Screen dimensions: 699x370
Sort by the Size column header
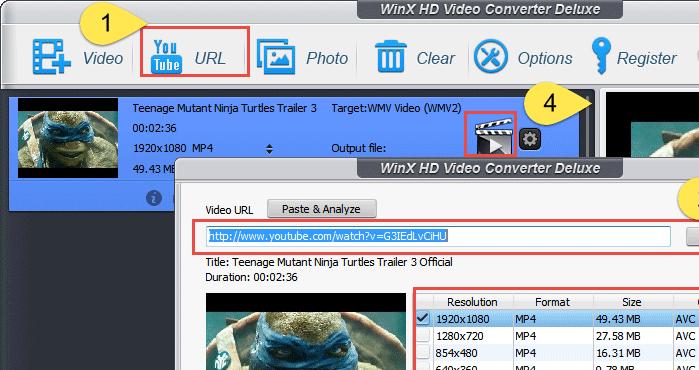(632, 302)
